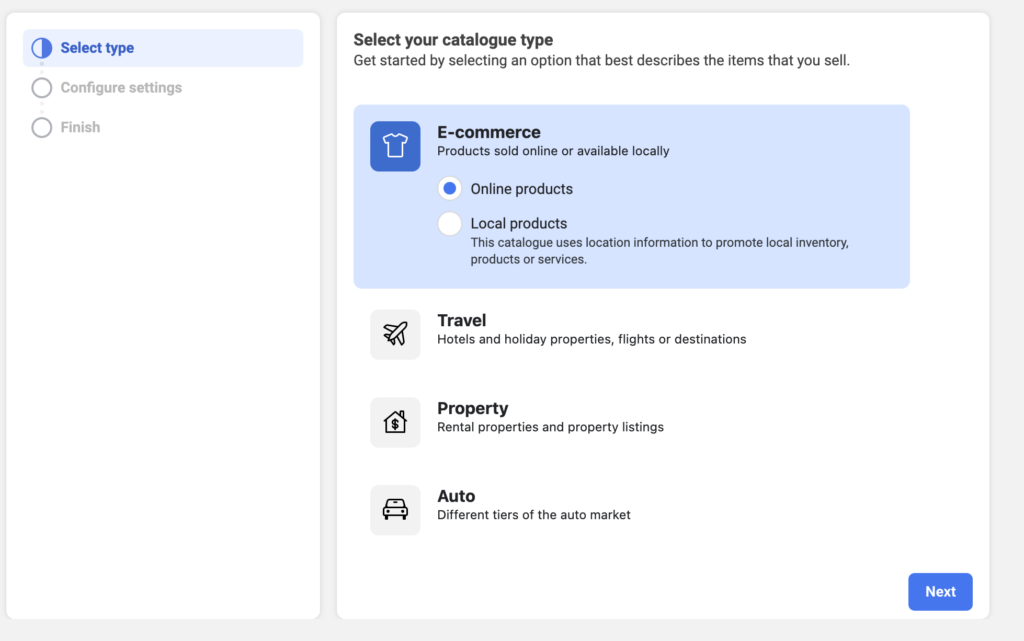1024x641 pixels.
Task: Enable Local products by clicking its label
Action: 521,223
